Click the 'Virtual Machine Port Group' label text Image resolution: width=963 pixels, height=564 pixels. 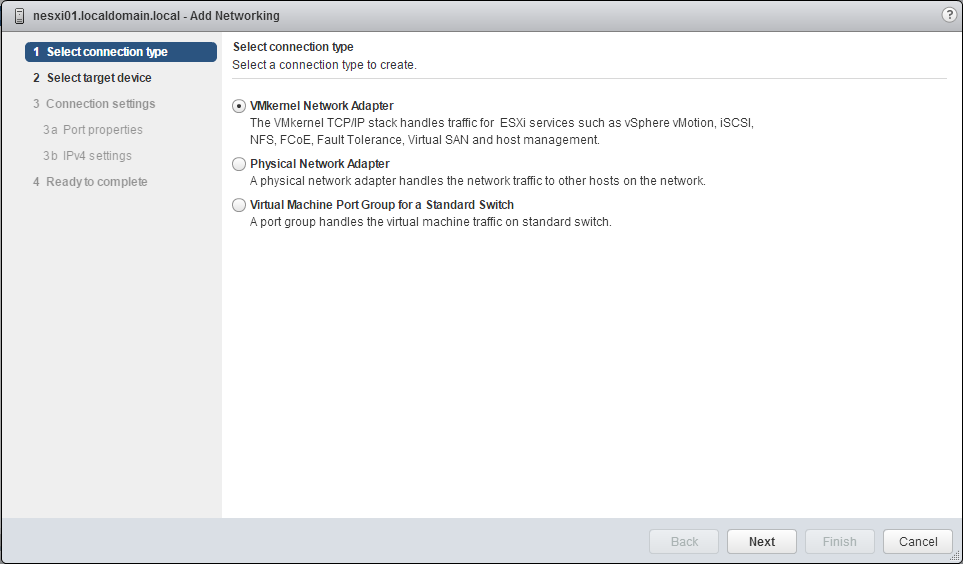click(x=382, y=205)
